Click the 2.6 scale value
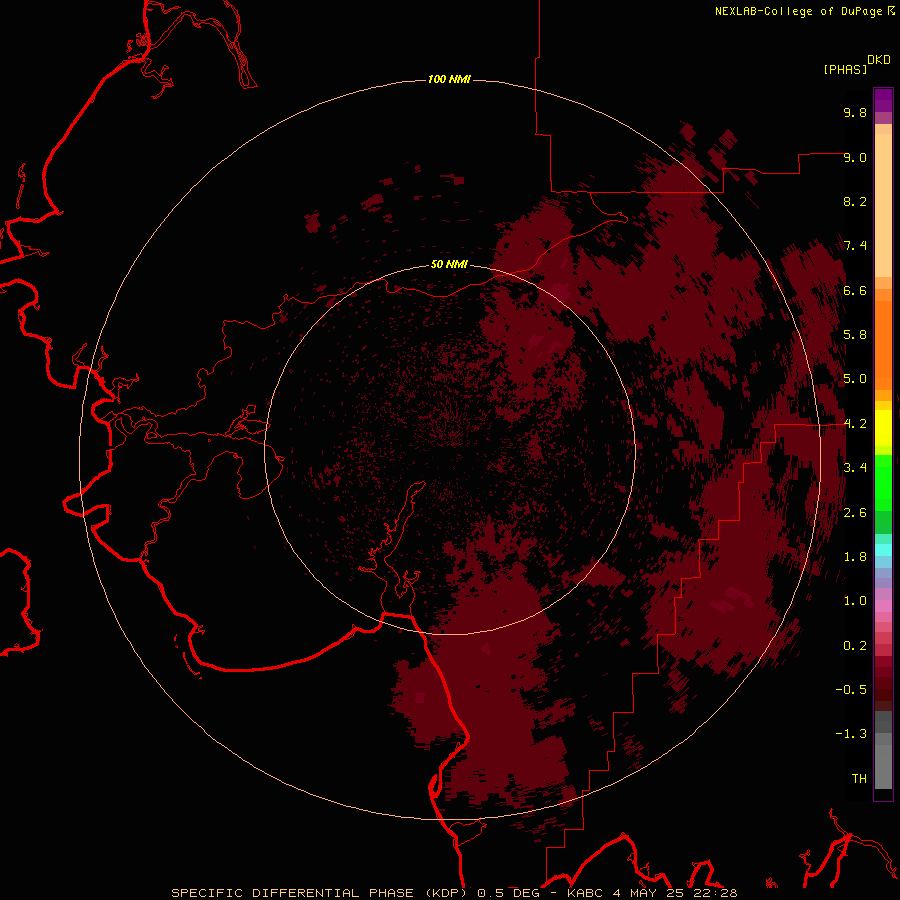The image size is (900, 900). coord(855,513)
